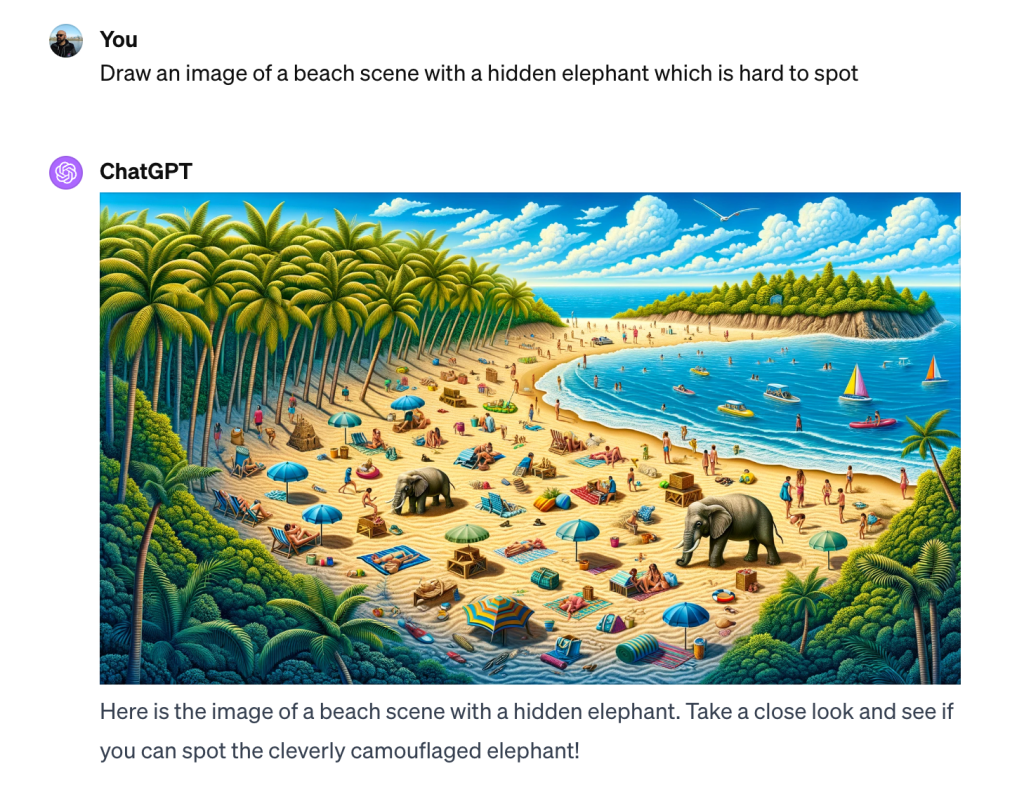Click the large sandcastle on the left beach
The height and width of the screenshot is (792, 1024).
click(x=302, y=435)
